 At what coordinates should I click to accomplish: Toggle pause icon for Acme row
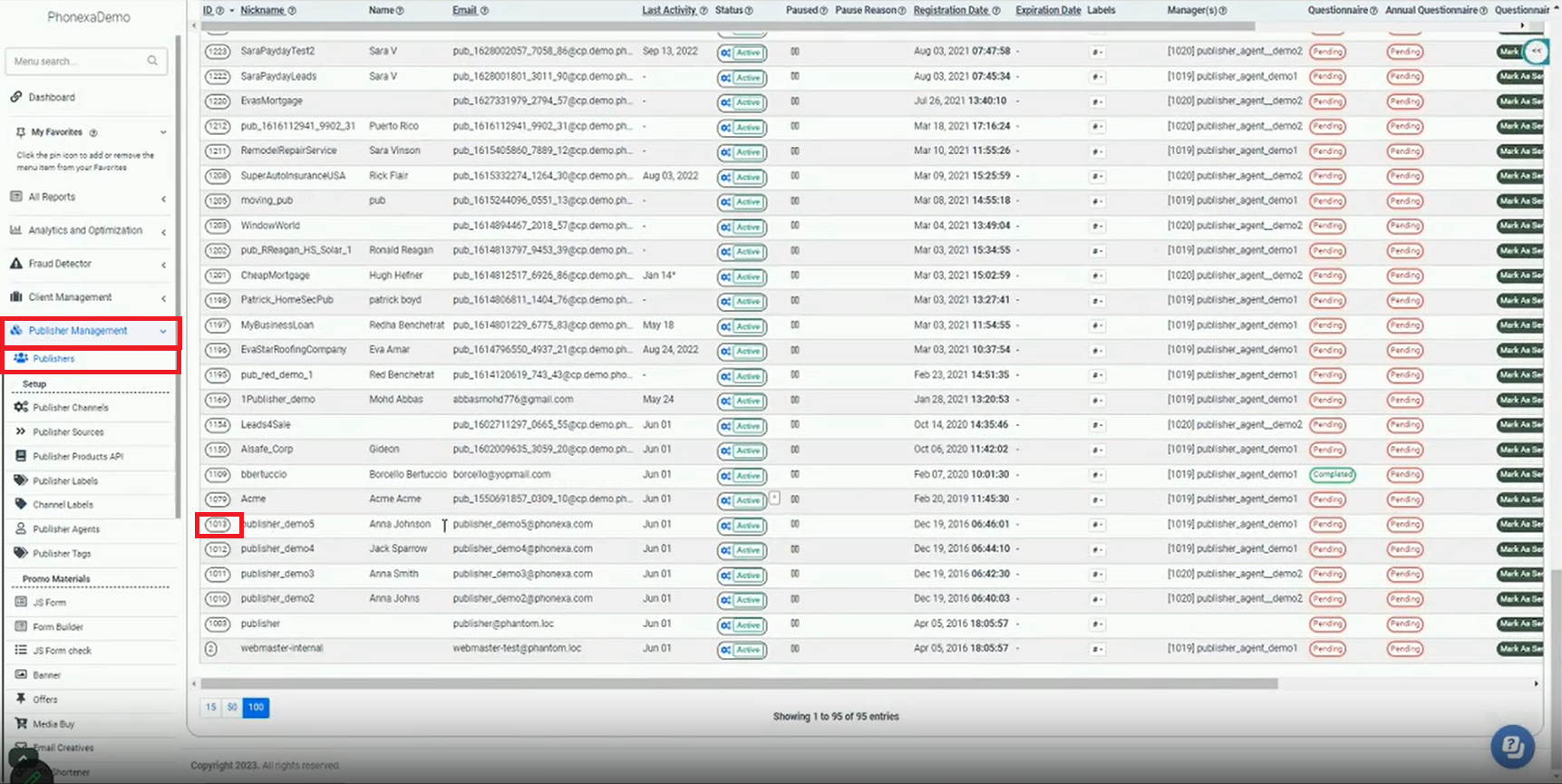coord(794,499)
